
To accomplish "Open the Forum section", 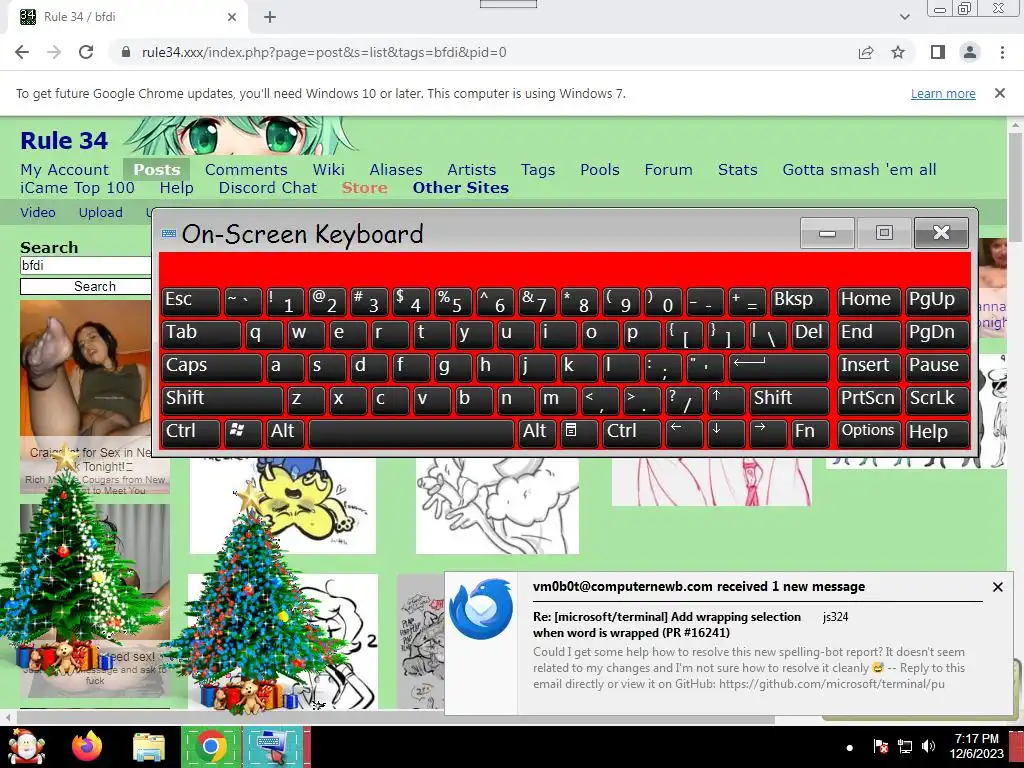I will click(x=669, y=170).
